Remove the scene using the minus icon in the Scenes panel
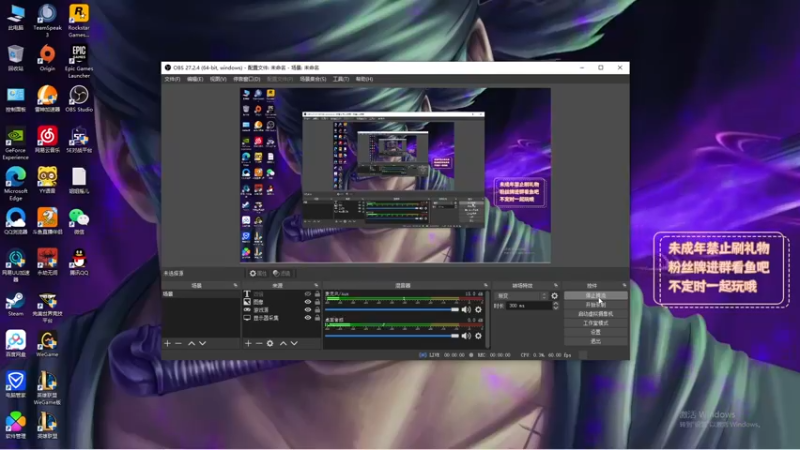The height and width of the screenshot is (450, 800). click(178, 343)
